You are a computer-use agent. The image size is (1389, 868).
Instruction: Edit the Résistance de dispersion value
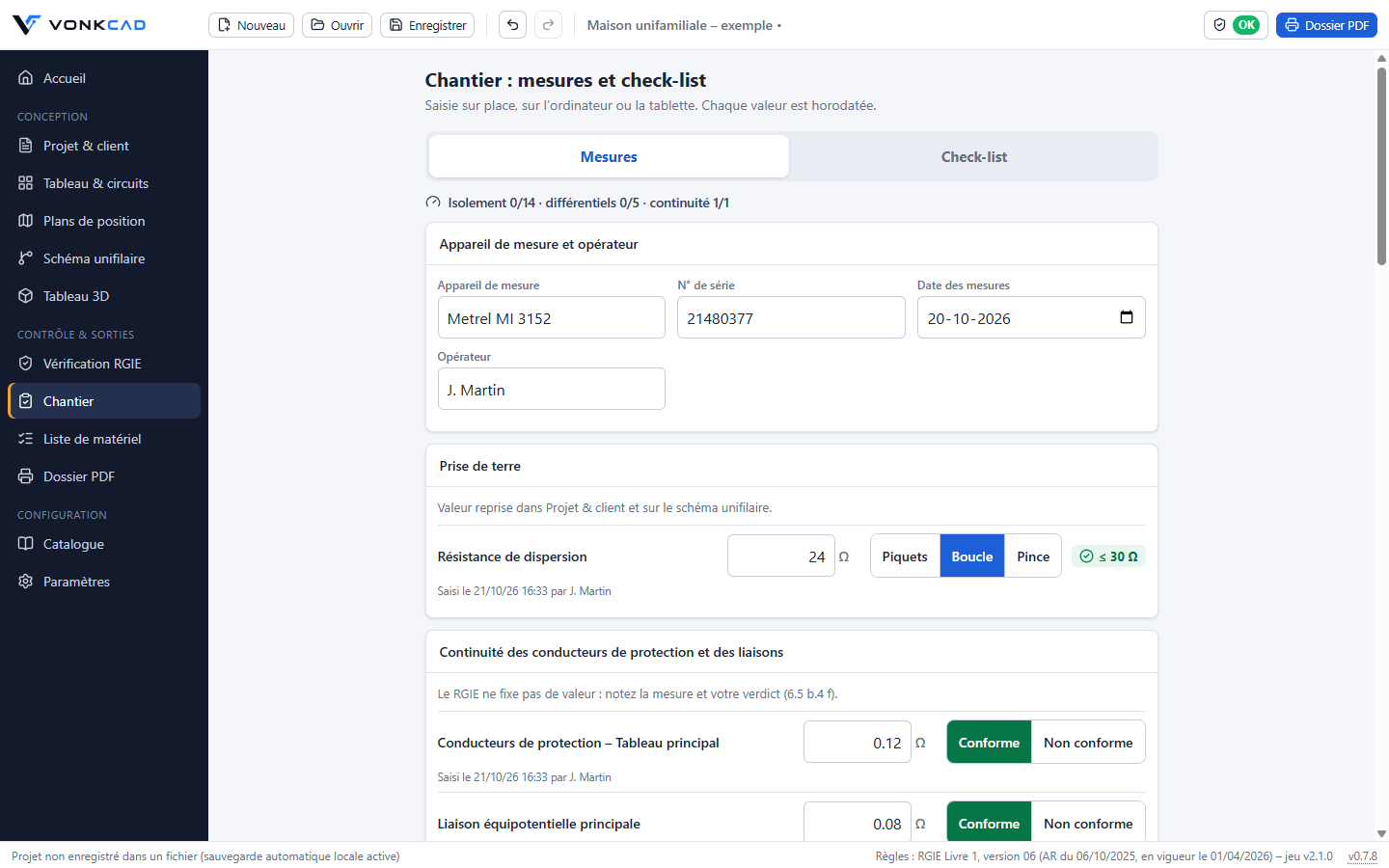pos(781,556)
